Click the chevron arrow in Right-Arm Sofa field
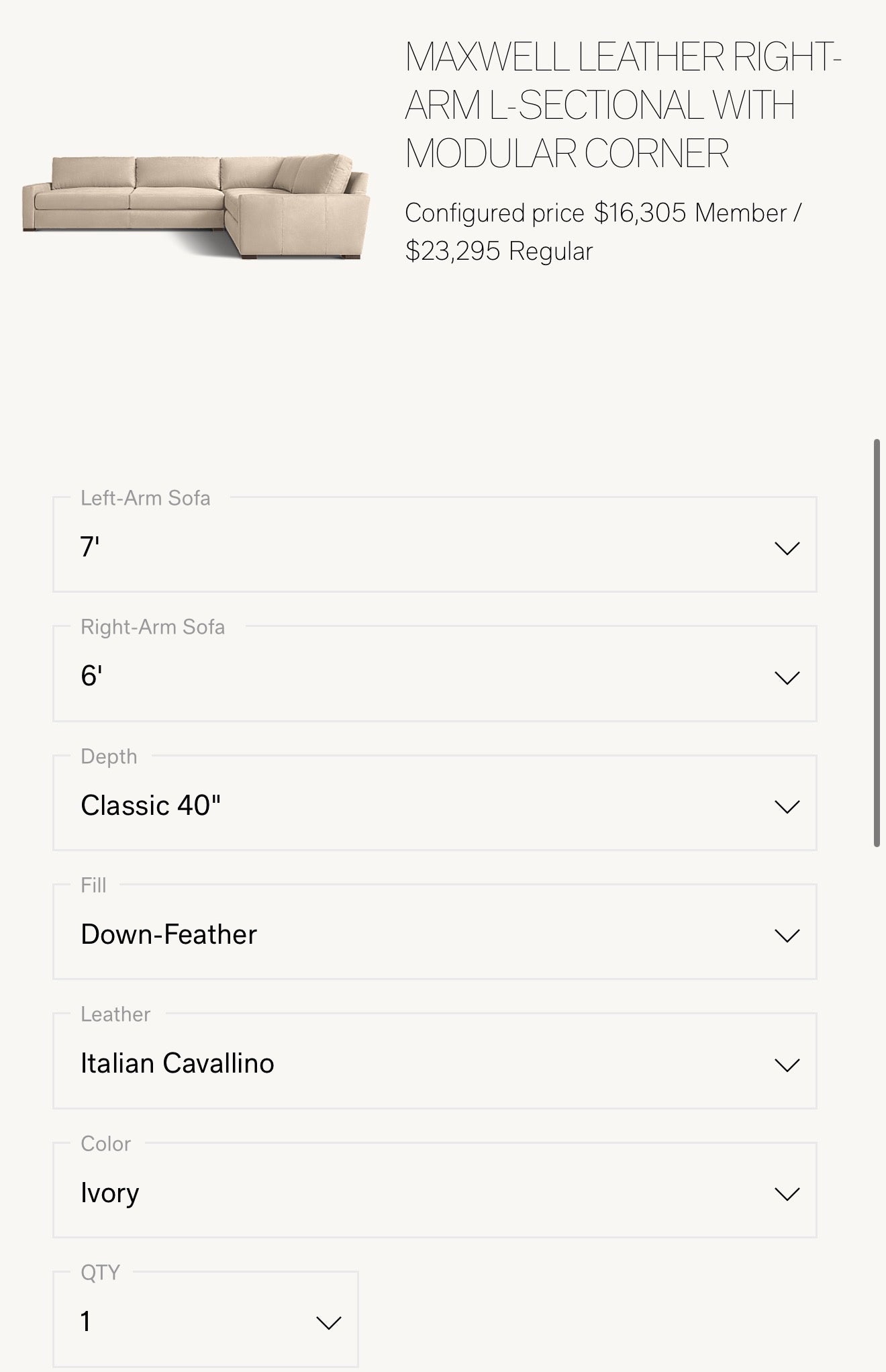 click(787, 677)
